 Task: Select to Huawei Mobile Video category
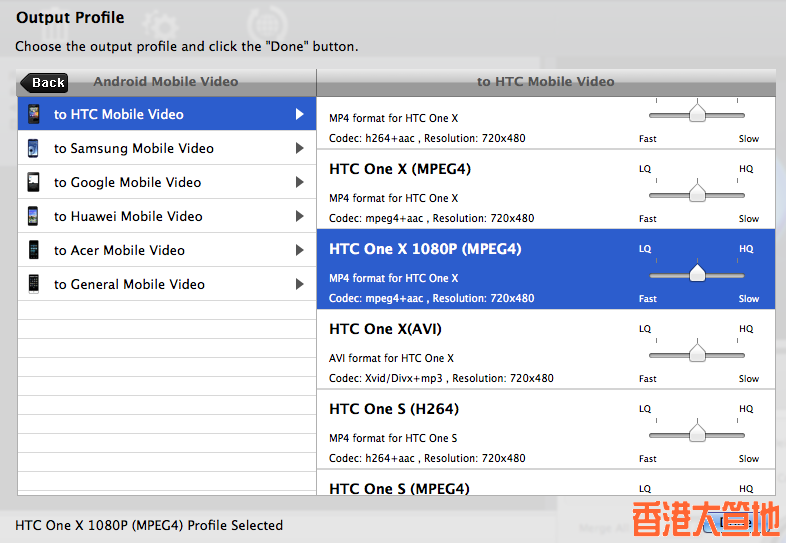pos(167,217)
